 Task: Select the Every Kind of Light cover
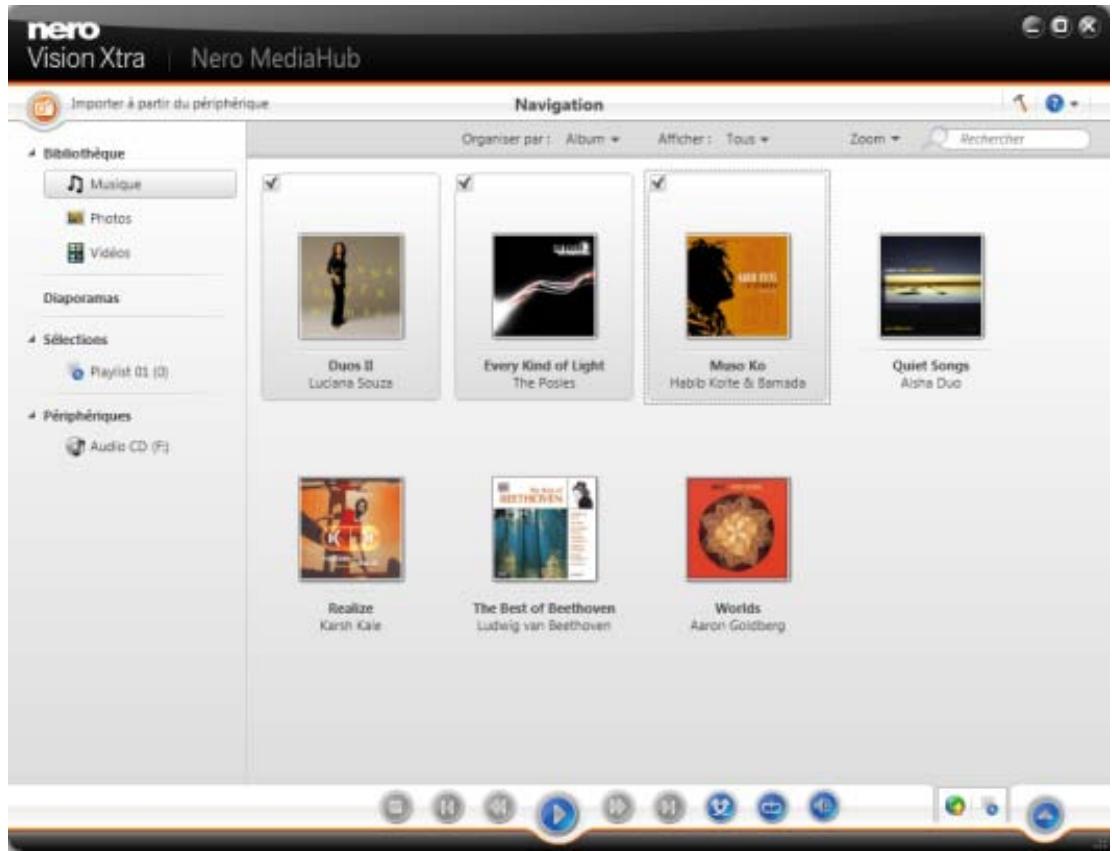(x=544, y=286)
